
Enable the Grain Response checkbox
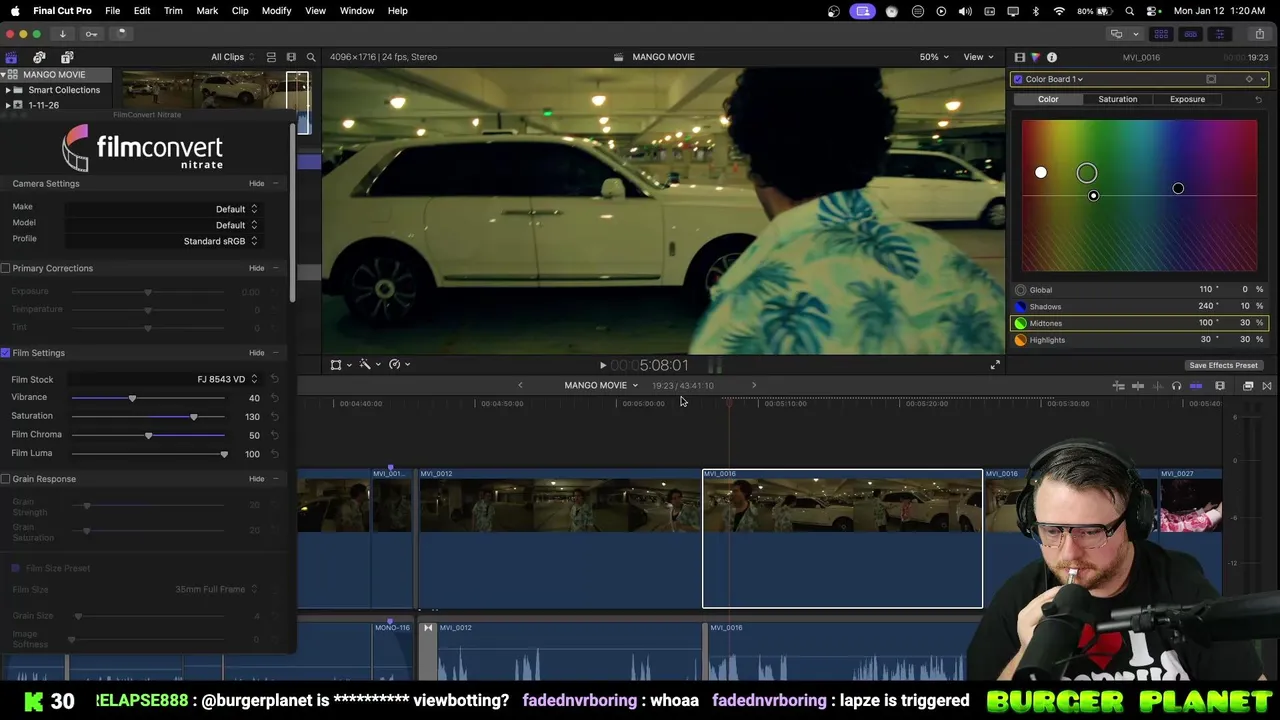coord(6,479)
